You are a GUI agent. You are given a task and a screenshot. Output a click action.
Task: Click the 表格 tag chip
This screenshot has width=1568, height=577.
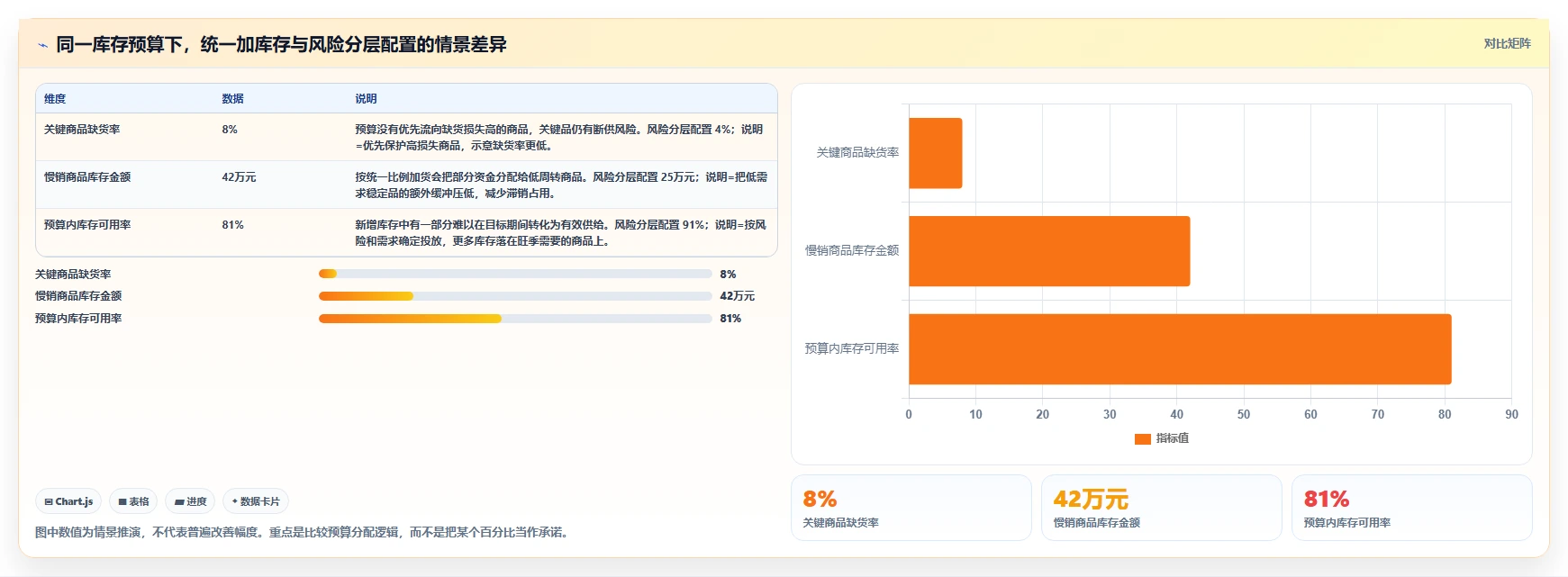point(133,501)
